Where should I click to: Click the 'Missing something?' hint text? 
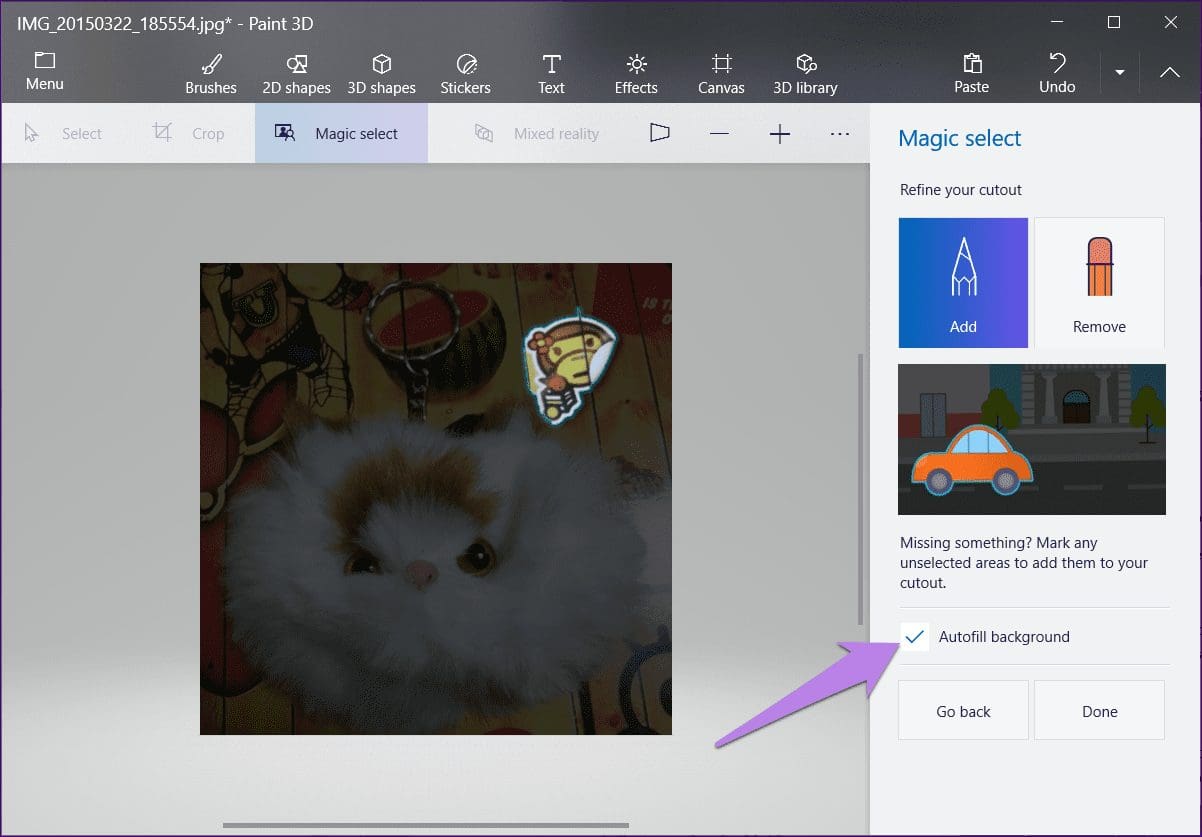click(1023, 562)
